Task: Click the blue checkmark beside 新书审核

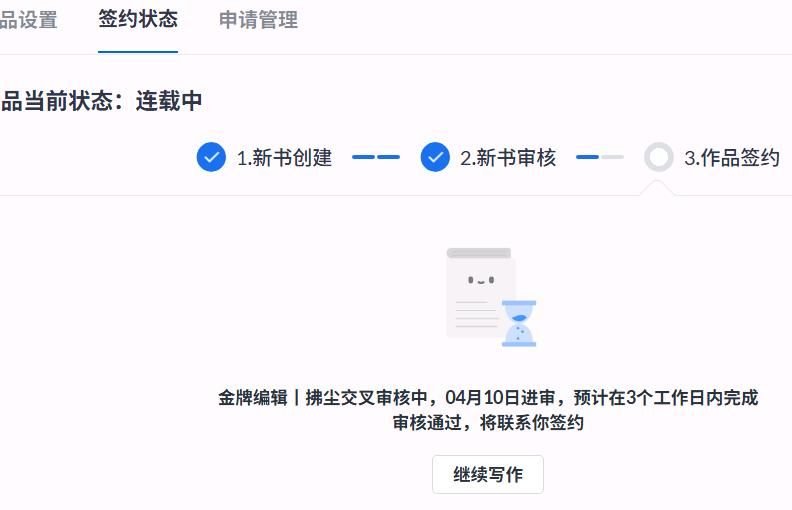Action: coord(435,157)
